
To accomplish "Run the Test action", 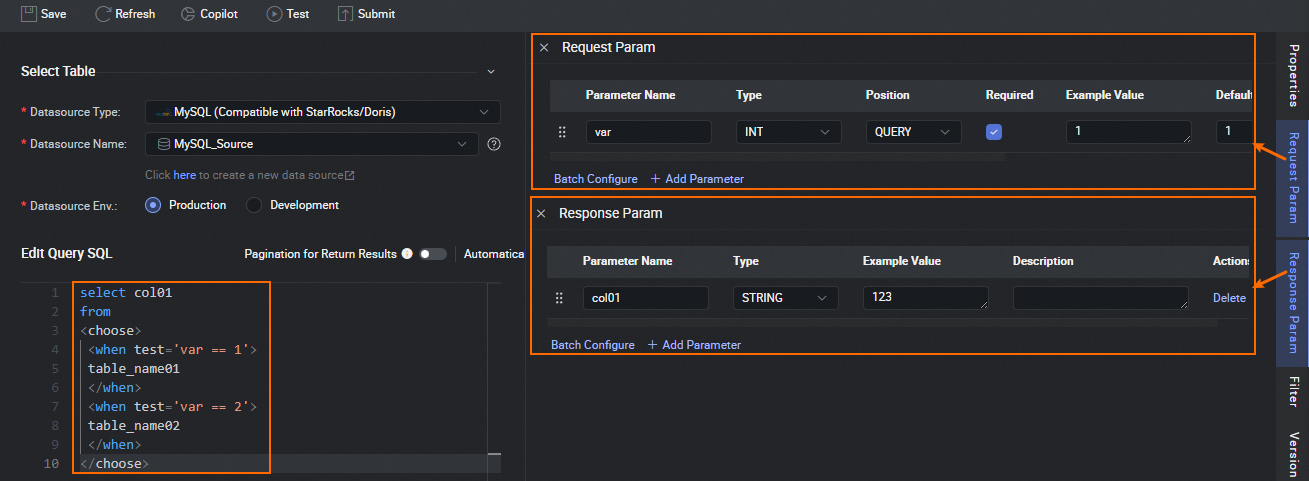I will pyautogui.click(x=274, y=14).
